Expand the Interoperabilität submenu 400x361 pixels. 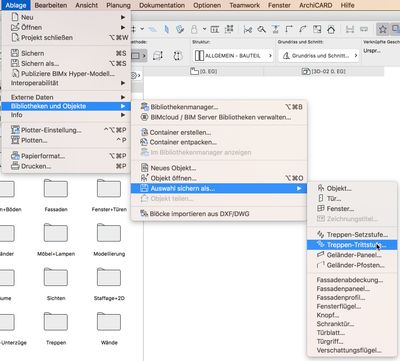(x=66, y=83)
